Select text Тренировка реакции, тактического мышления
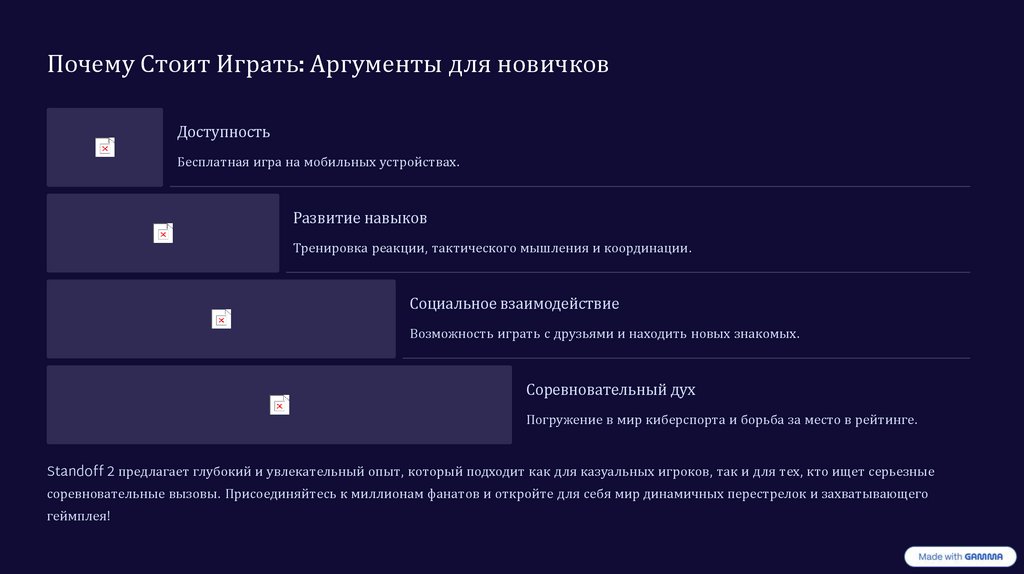This screenshot has height=574, width=1024. point(441,248)
